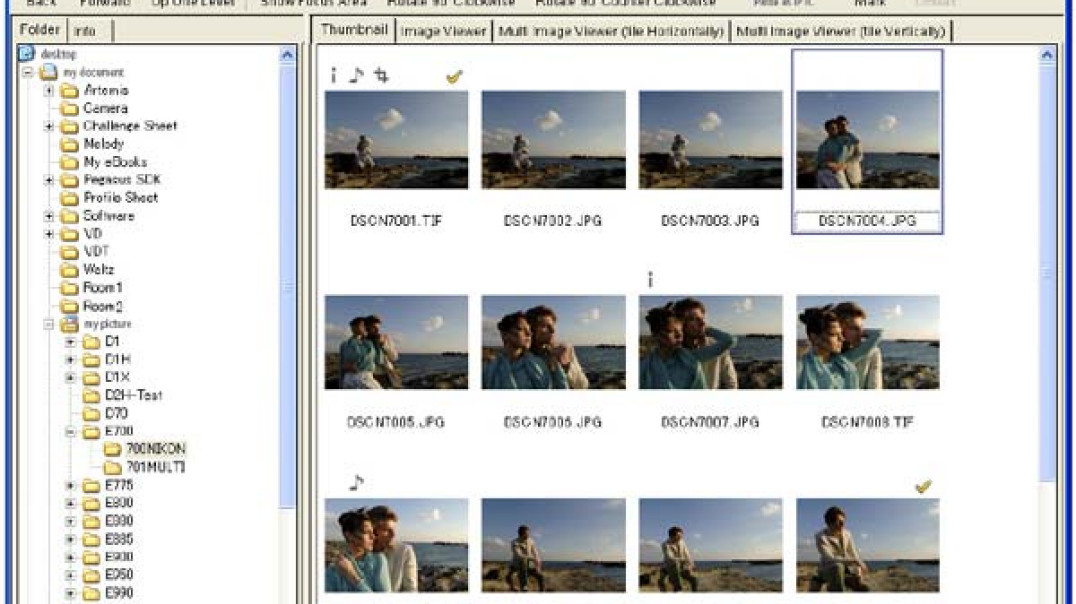Click the E950 folder icon

(x=91, y=575)
